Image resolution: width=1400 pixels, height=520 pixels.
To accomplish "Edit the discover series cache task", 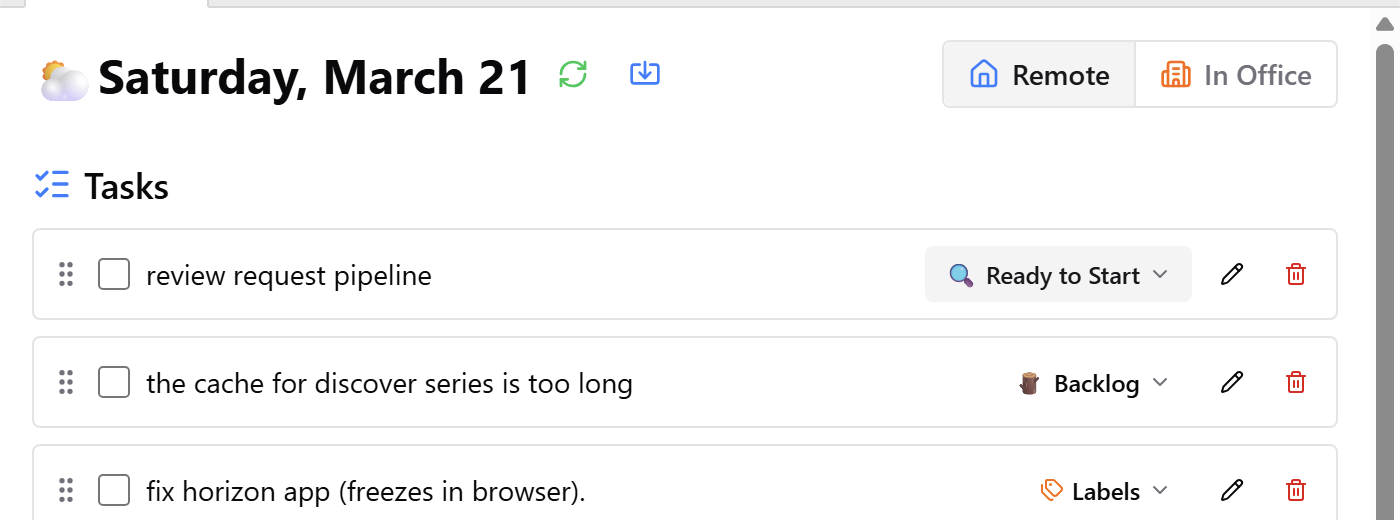I will point(1232,382).
